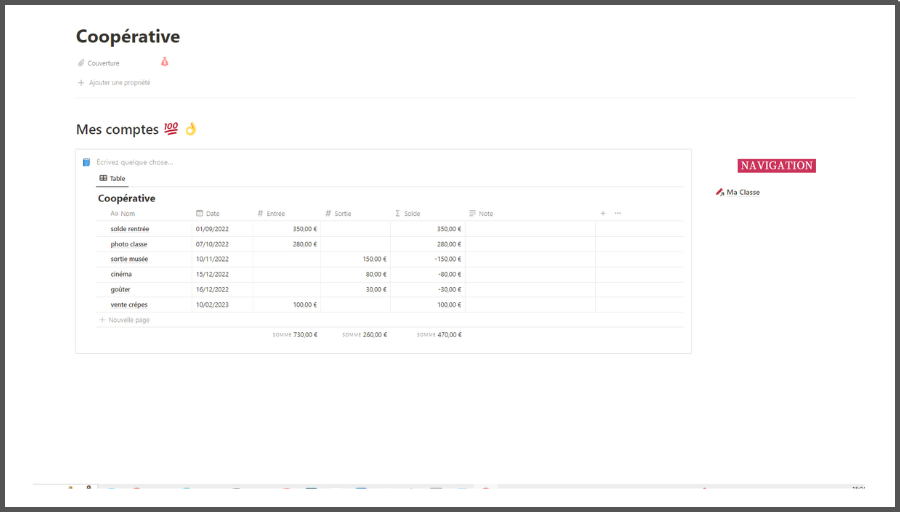The image size is (900, 512).
Task: Open the Sortie column header menu
Action: [343, 213]
